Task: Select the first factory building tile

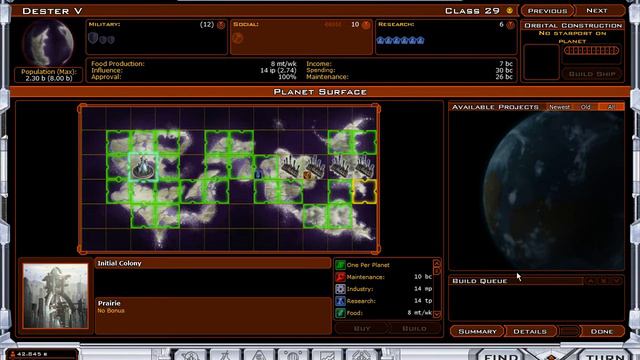Action: (291, 167)
